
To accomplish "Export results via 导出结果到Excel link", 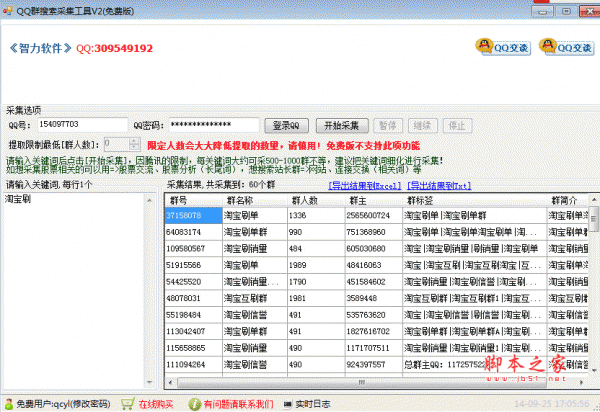I will [x=365, y=186].
